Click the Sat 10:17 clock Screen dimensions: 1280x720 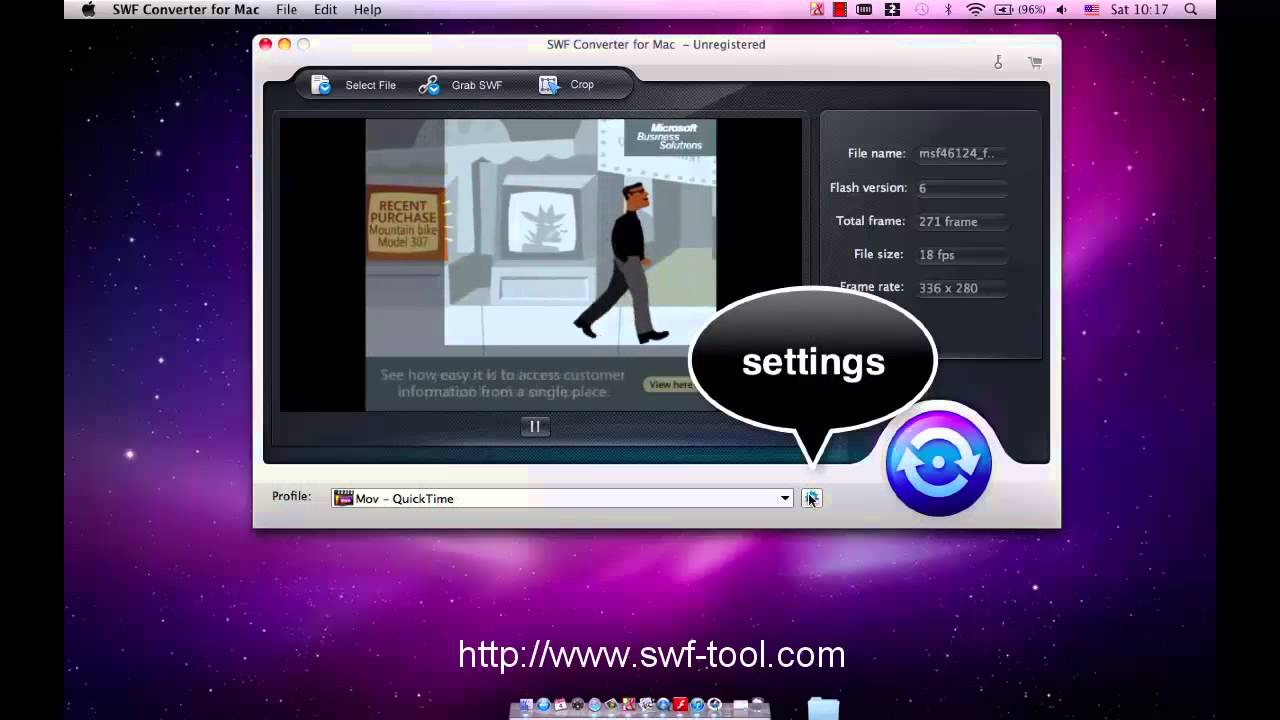tap(1139, 9)
